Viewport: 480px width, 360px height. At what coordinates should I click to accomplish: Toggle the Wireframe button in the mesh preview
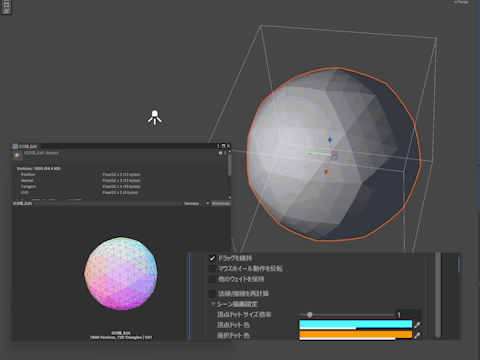click(221, 203)
